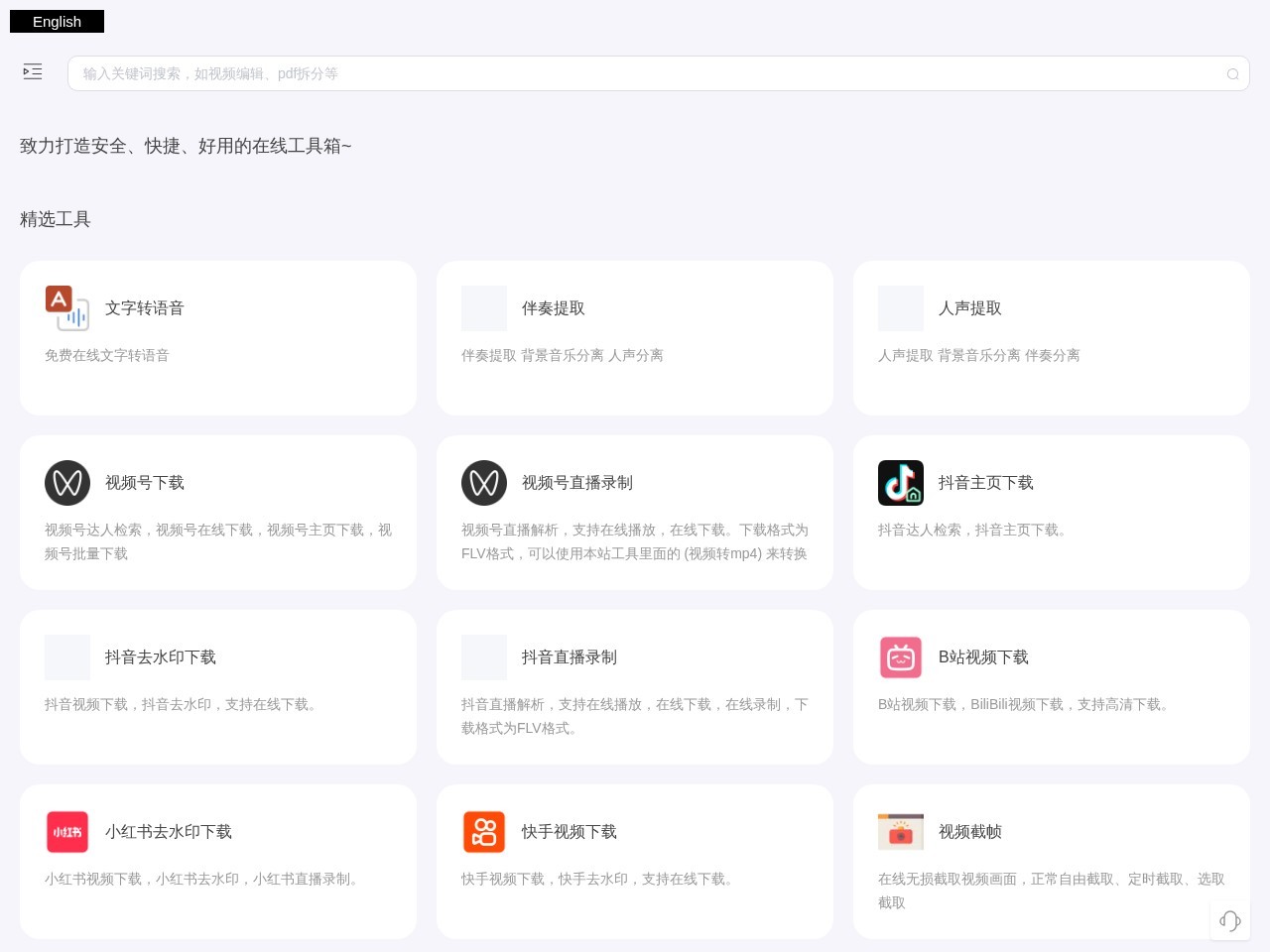1270x952 pixels.
Task: Click the pink B站视频下载 Bilibili icon
Action: click(901, 657)
